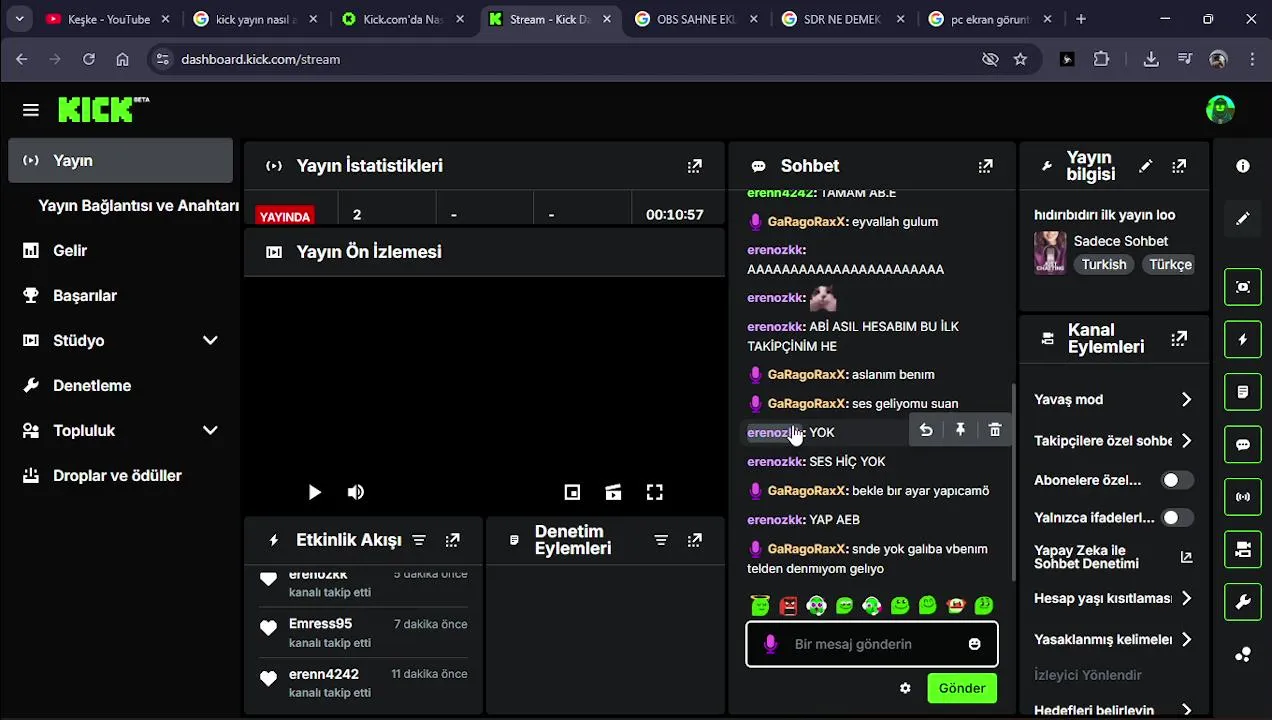Open Başarılar in the left sidebar

(120, 295)
